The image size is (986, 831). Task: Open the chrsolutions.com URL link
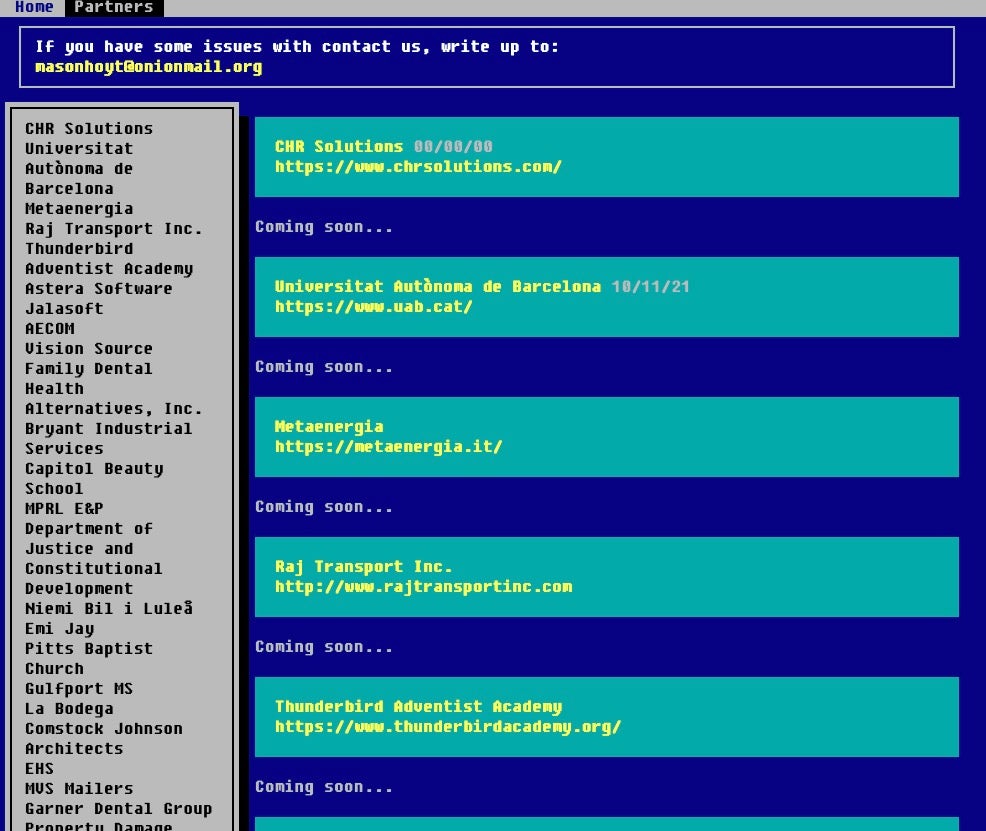pos(418,167)
